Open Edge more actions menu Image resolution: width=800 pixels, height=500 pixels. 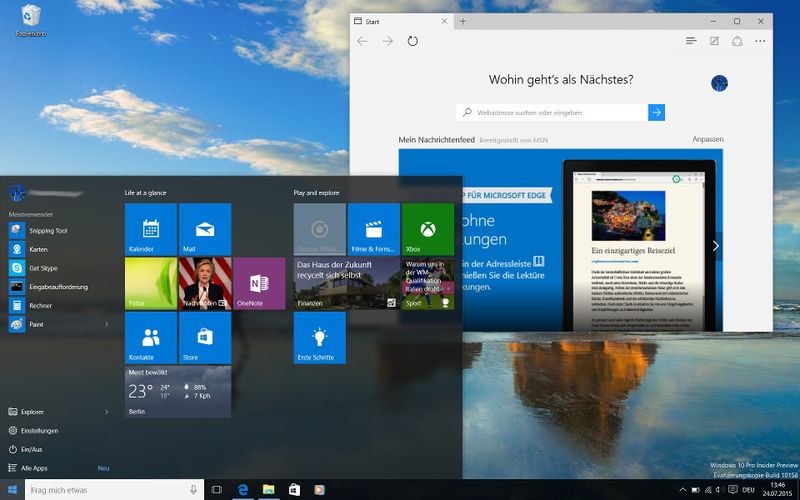(760, 41)
